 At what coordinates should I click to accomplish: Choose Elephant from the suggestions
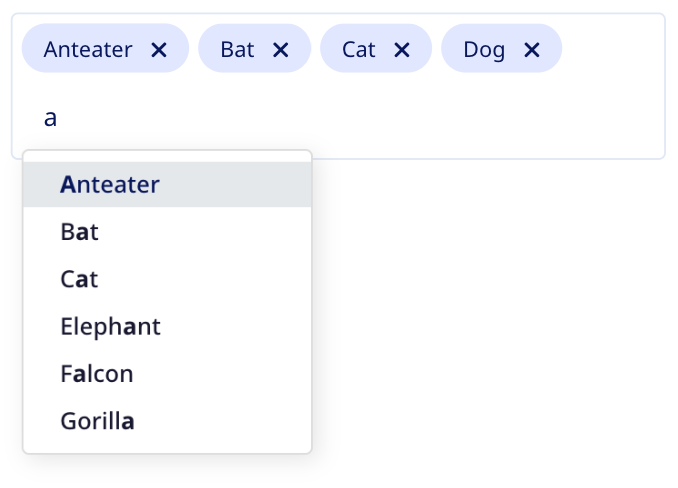(110, 326)
